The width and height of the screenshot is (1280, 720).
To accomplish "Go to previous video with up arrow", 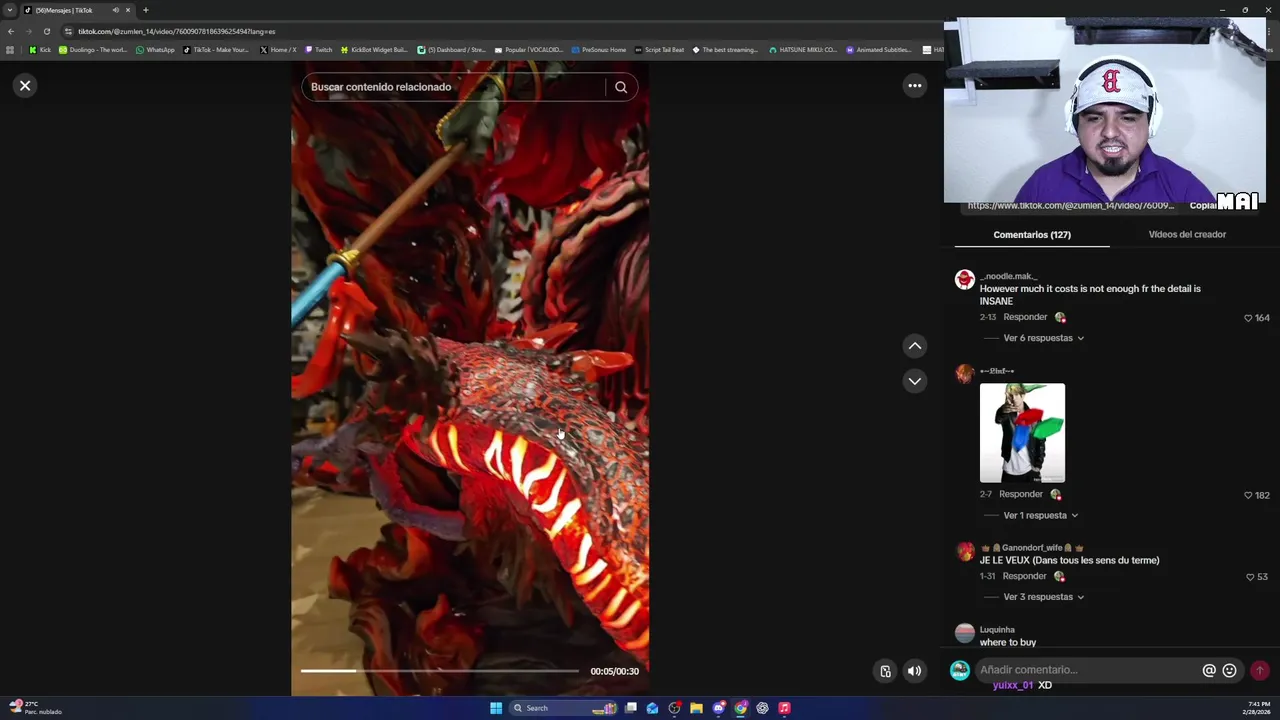I will [x=914, y=346].
